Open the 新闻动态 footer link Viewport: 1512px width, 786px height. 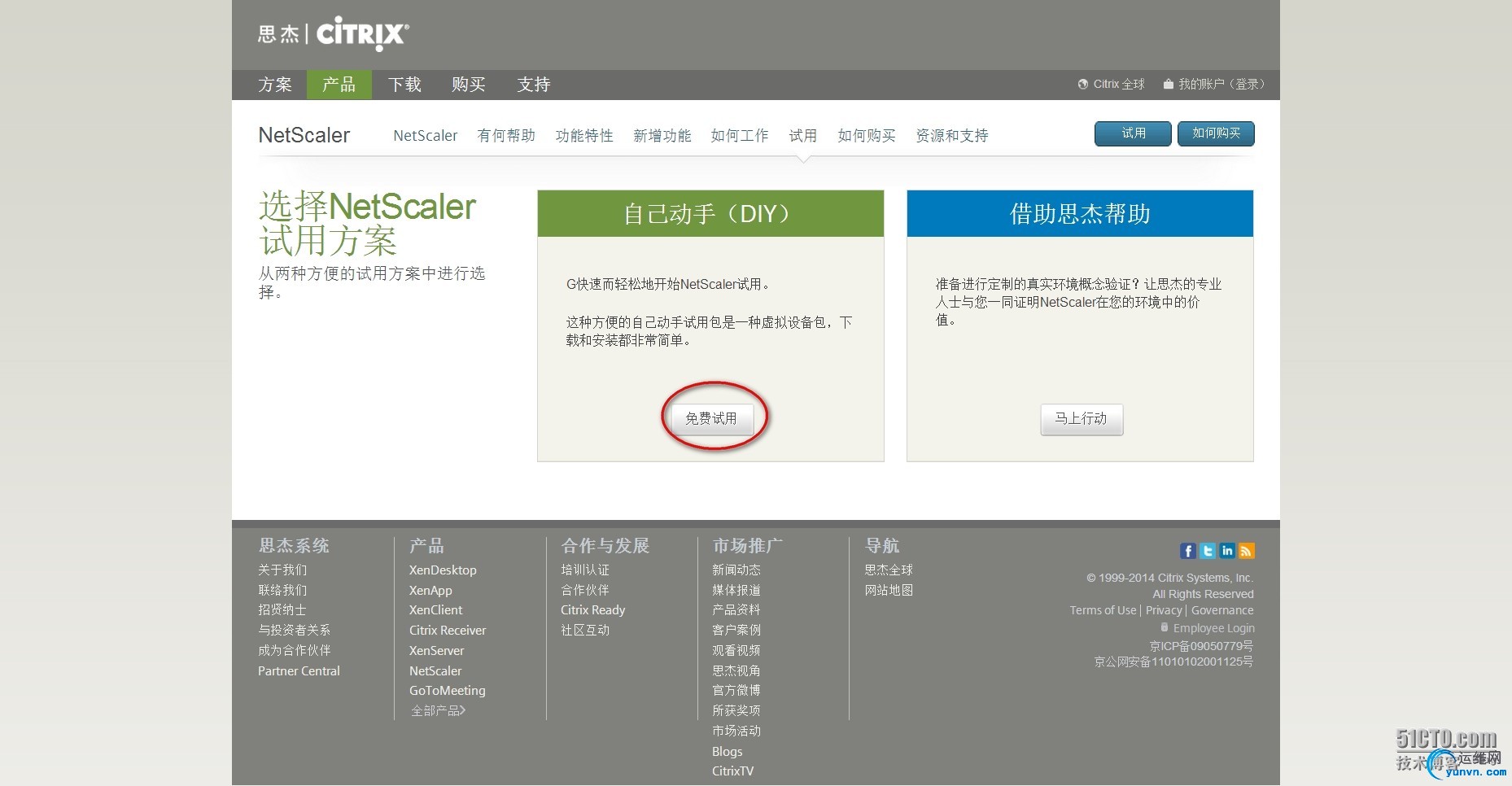click(x=736, y=570)
